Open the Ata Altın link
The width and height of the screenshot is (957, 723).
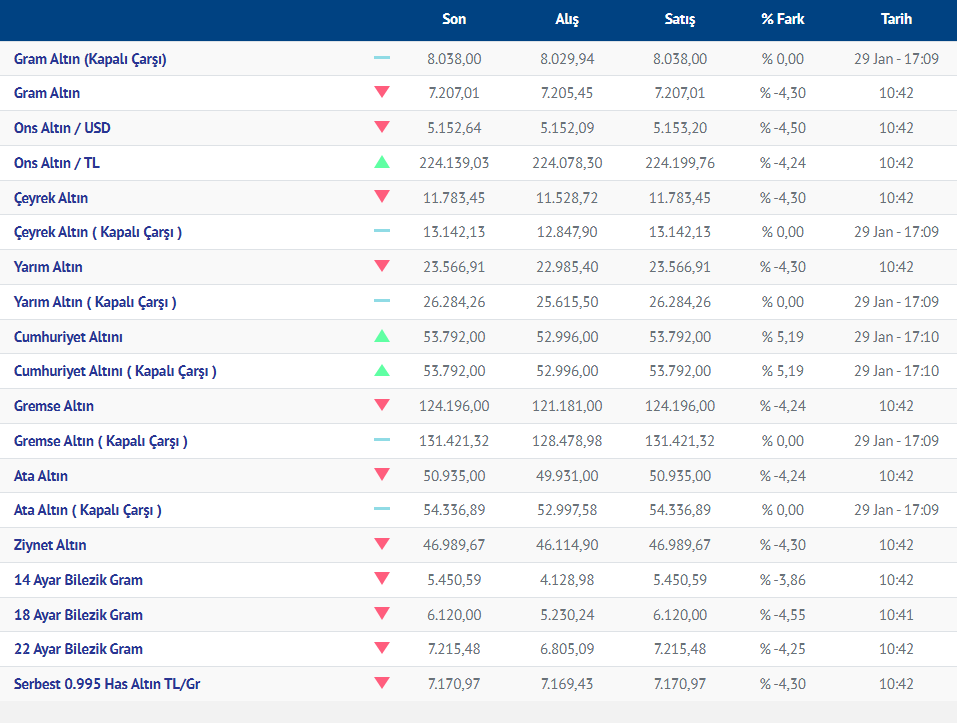point(41,476)
